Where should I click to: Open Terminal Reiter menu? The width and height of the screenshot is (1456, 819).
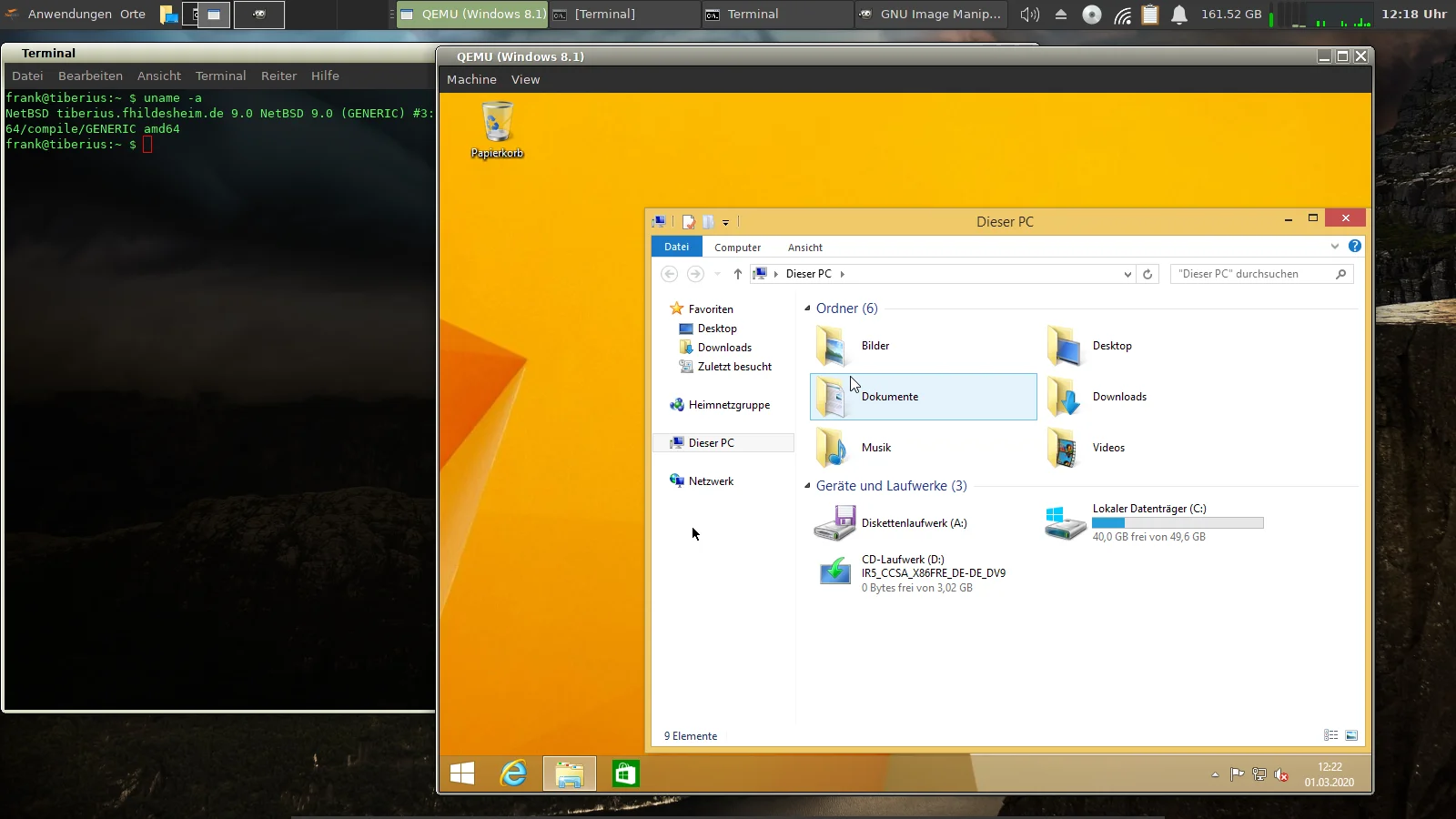tap(278, 76)
